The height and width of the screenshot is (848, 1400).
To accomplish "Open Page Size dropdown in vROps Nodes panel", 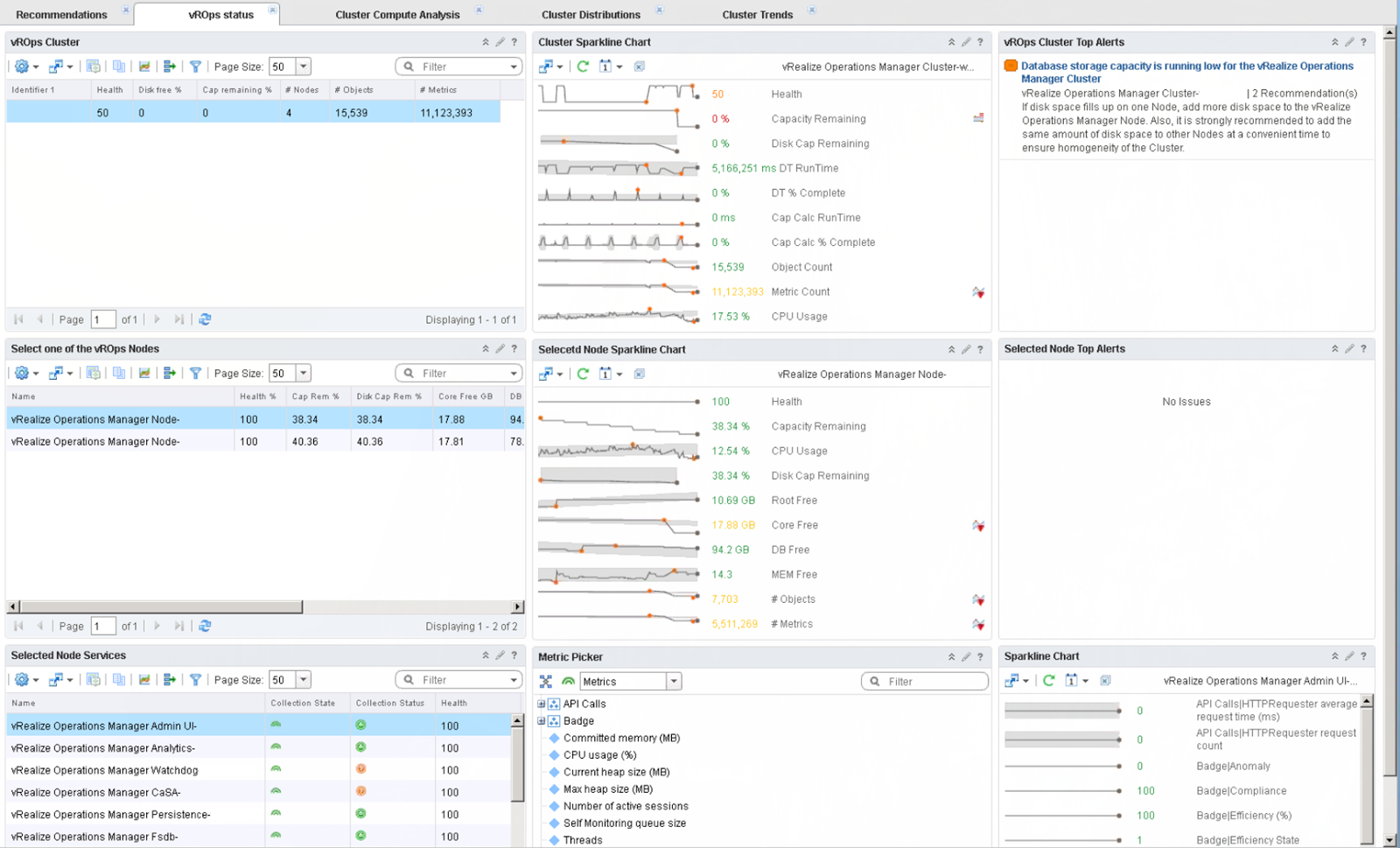I will pyautogui.click(x=304, y=373).
